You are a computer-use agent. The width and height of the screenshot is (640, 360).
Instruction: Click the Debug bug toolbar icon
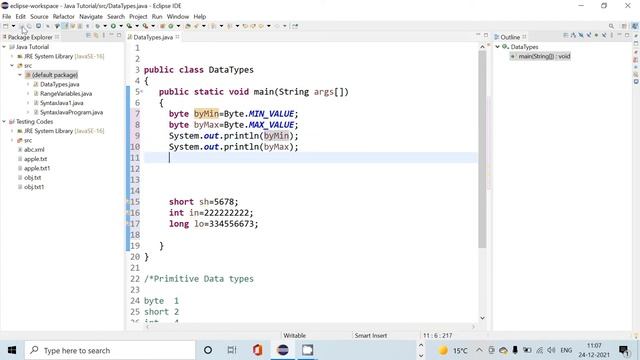[x=98, y=26]
